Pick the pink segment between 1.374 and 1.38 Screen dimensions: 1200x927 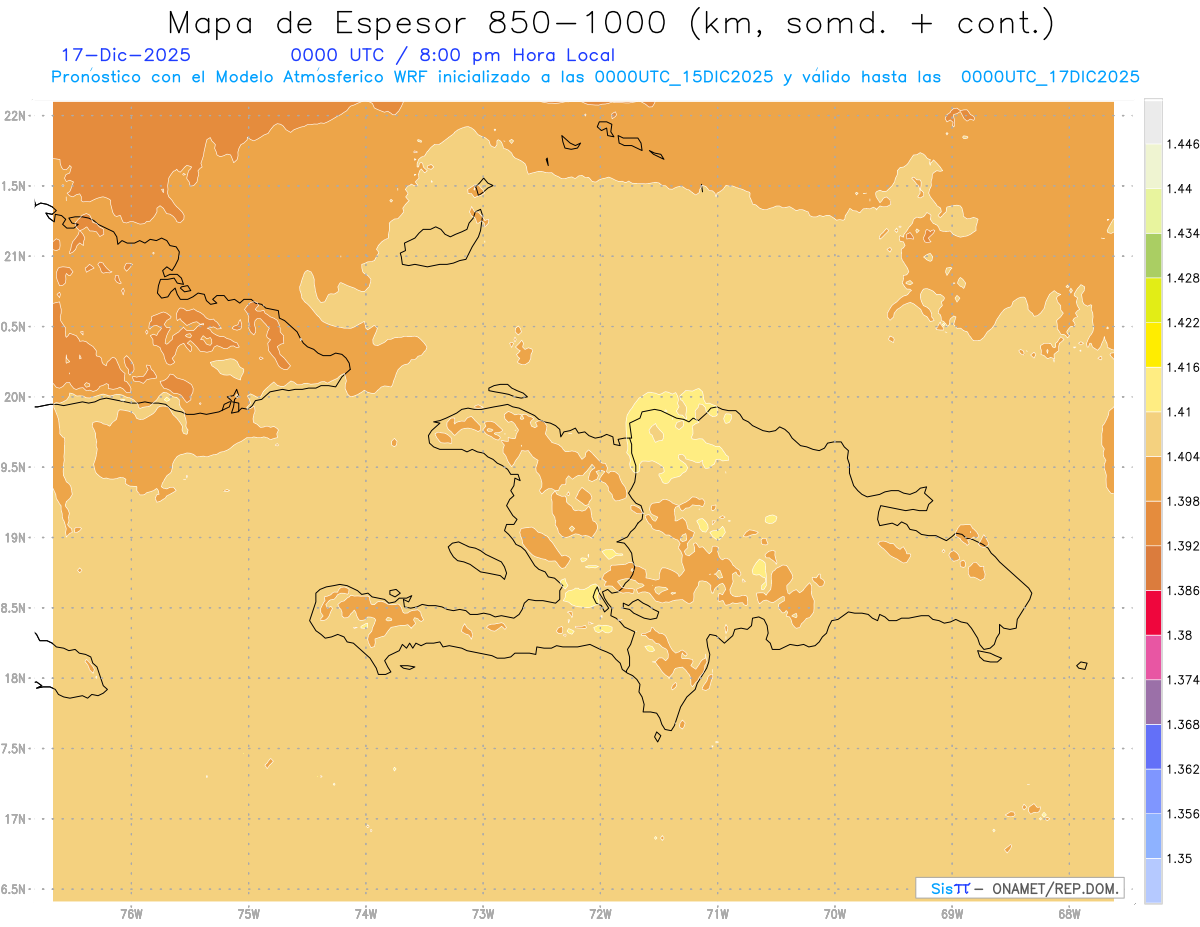(x=1153, y=657)
